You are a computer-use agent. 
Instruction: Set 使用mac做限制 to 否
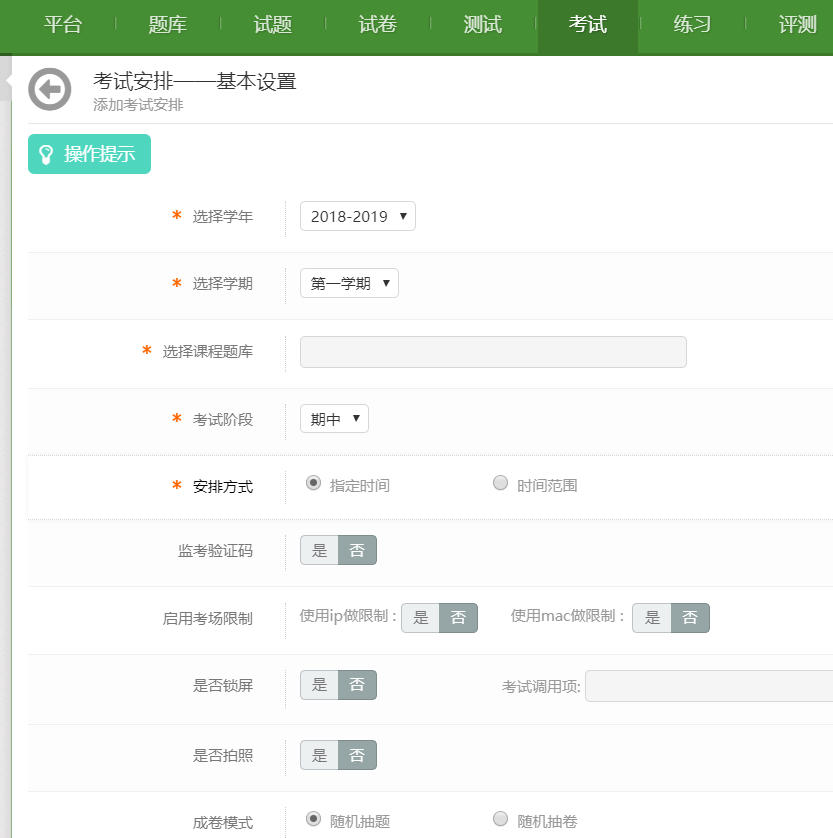pos(690,618)
